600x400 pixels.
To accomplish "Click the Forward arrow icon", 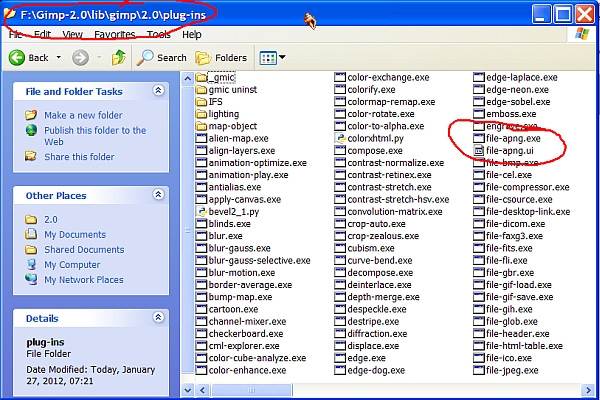I will (x=80, y=58).
